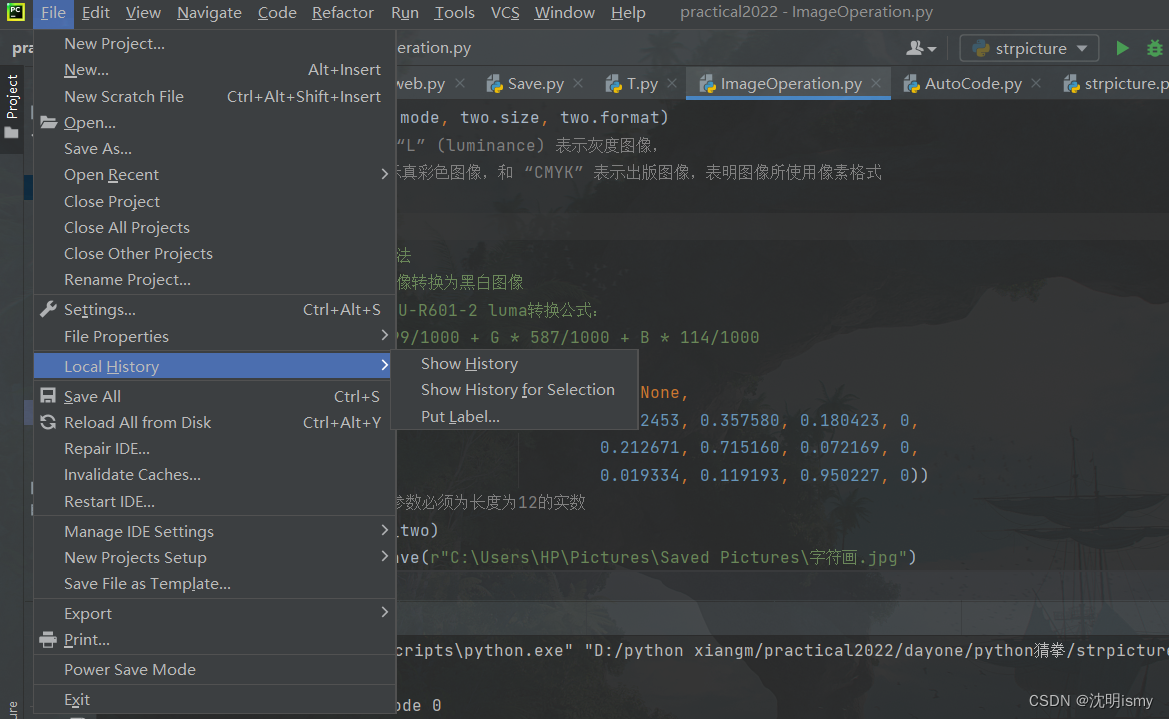Screen dimensions: 1169x719
Task: Expand the Open Recent submenu
Action: (111, 174)
